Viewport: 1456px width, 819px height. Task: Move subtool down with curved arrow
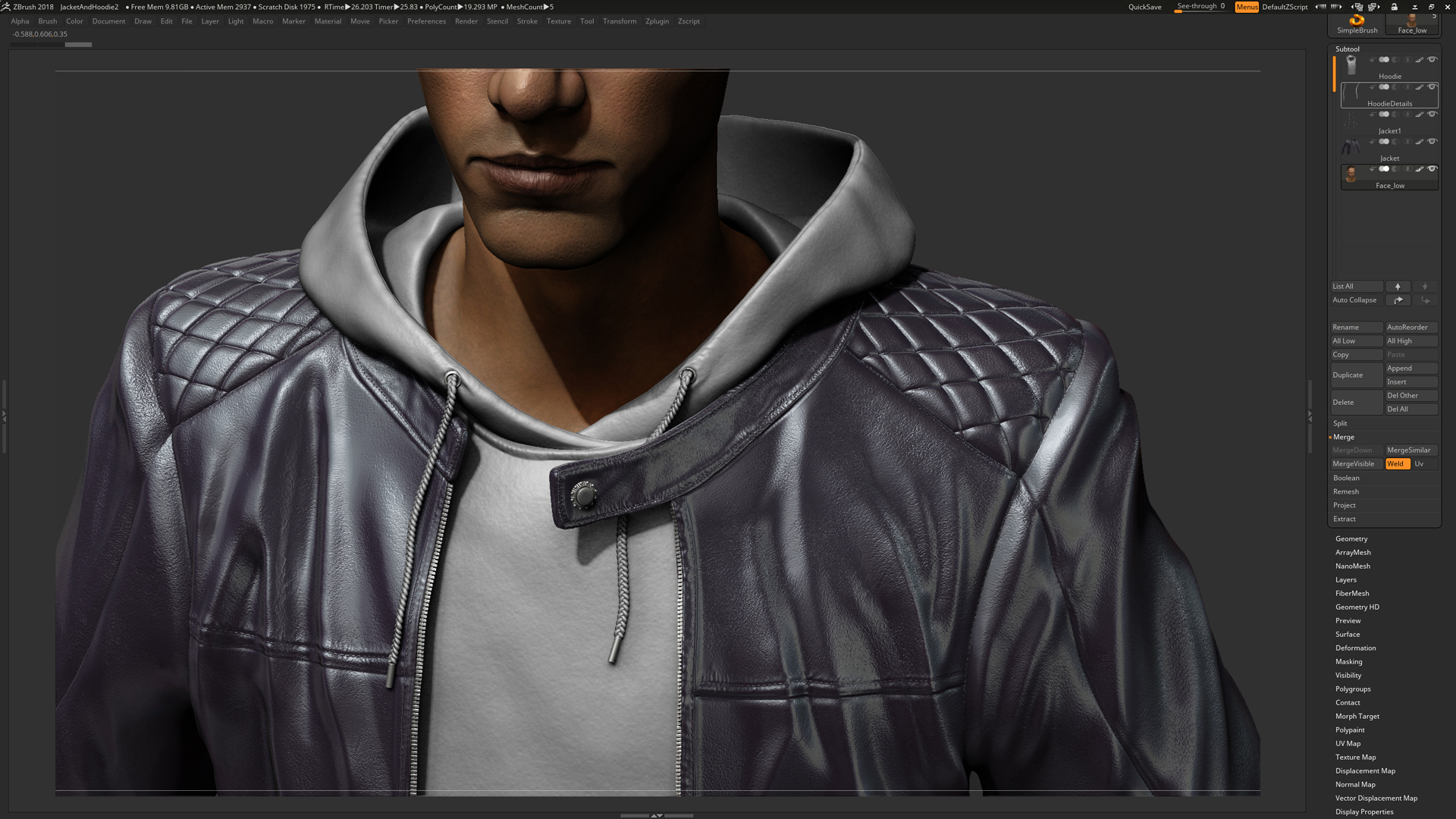coord(1425,300)
